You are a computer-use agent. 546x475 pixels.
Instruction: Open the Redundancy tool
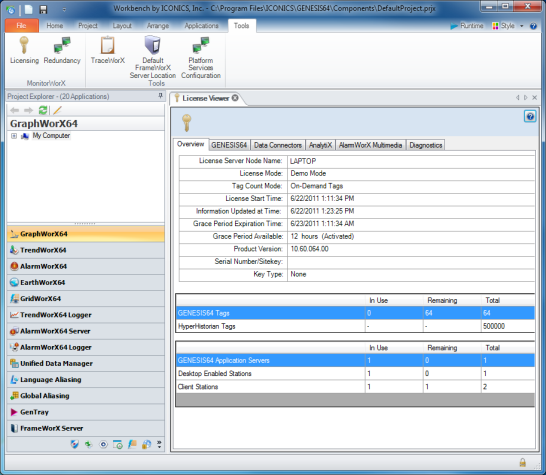(x=62, y=50)
